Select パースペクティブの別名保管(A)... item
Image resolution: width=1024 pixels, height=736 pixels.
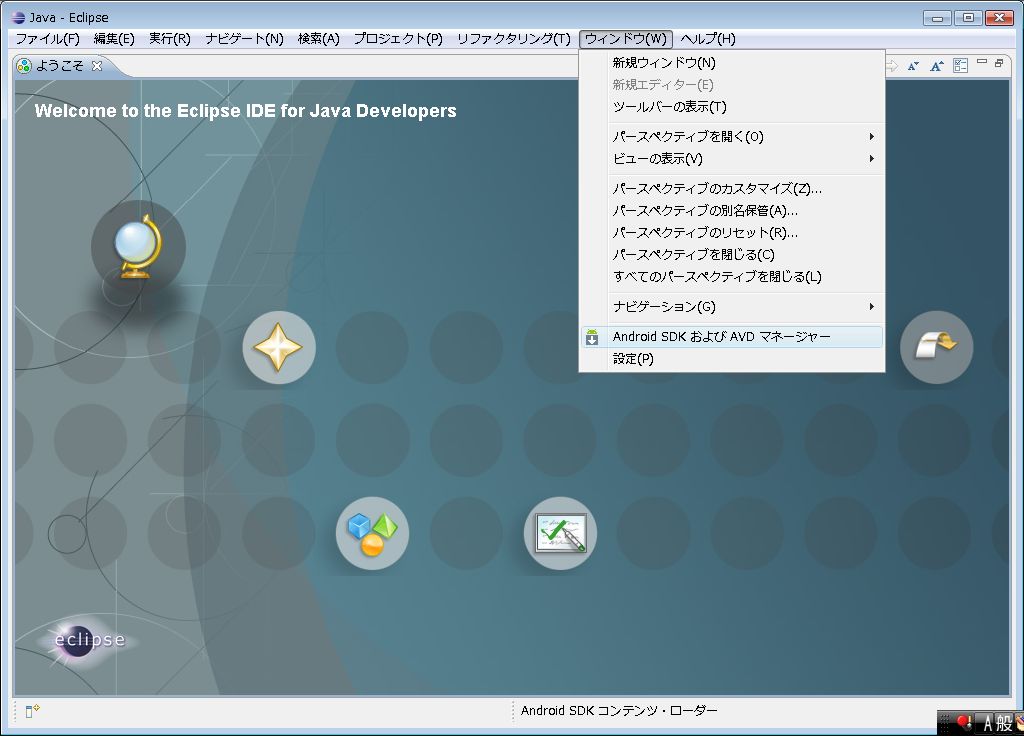(732, 211)
